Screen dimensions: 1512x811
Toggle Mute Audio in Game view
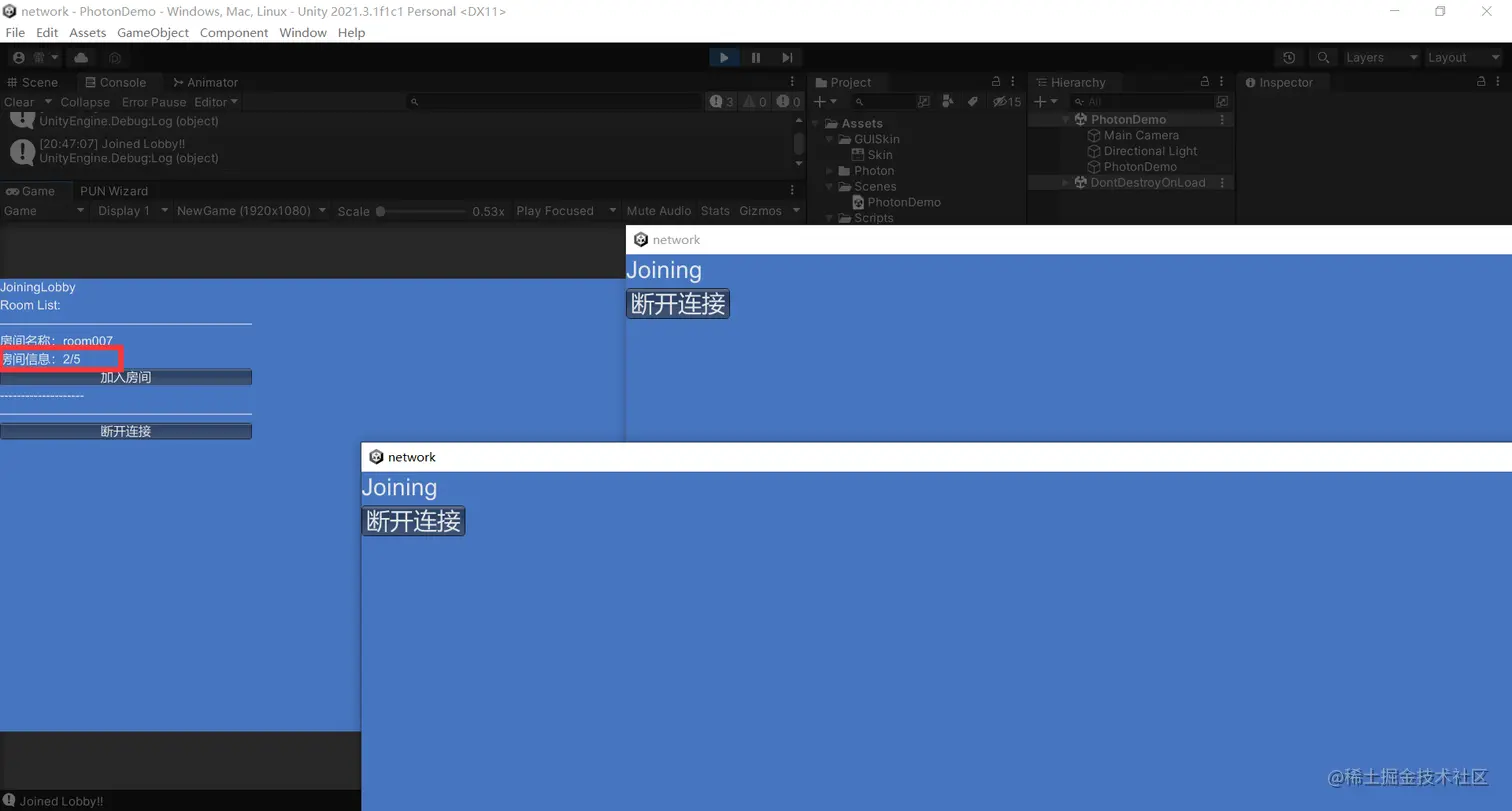(659, 211)
